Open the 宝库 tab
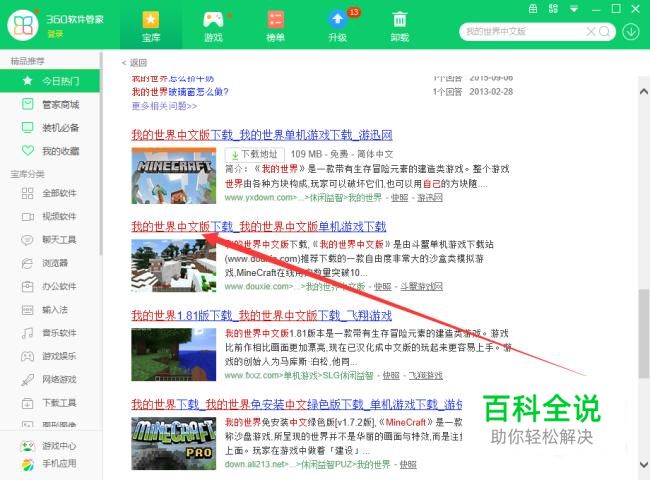 [150, 27]
